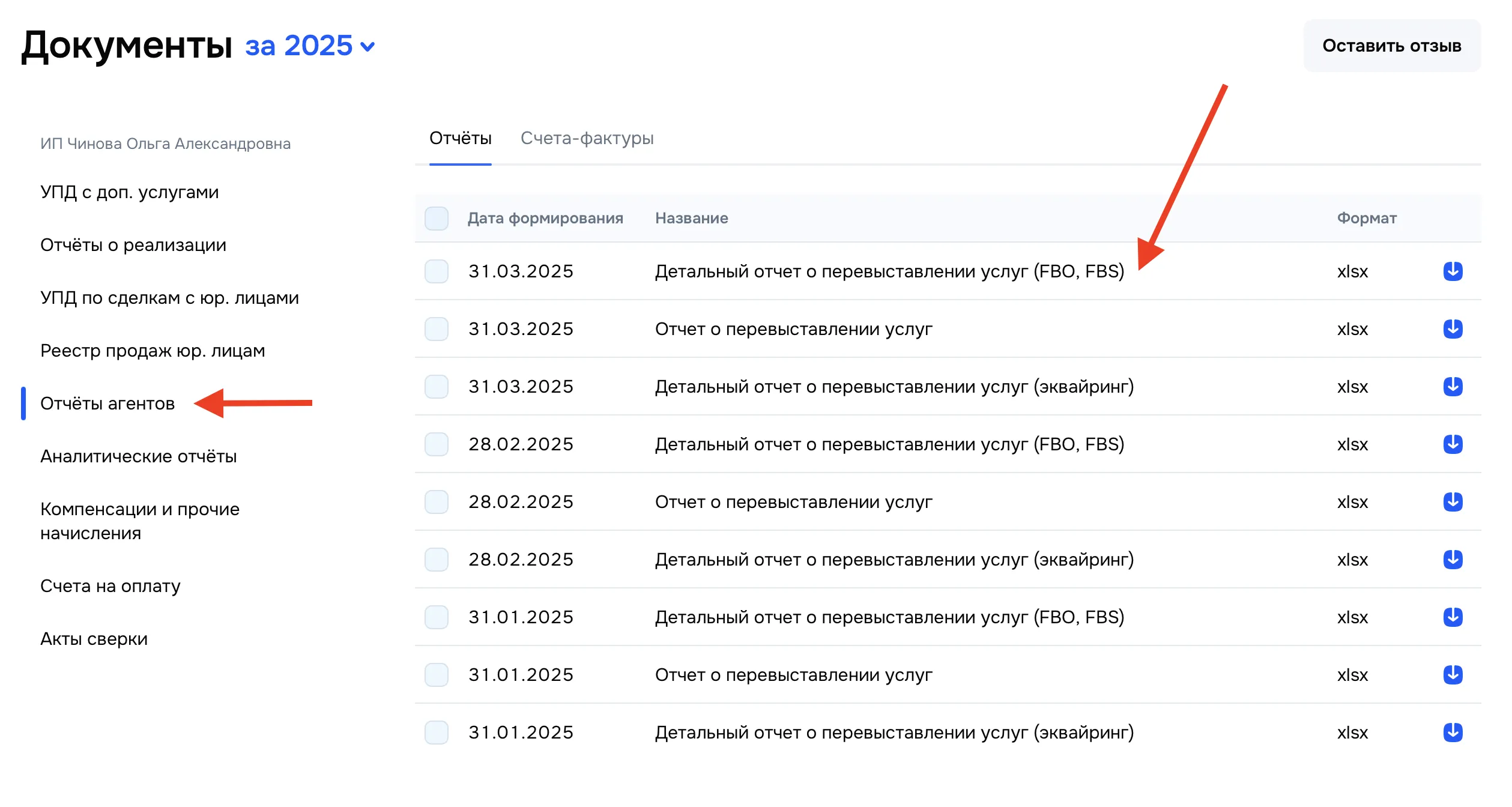Image resolution: width=1512 pixels, height=807 pixels.
Task: Open УПД с доп. услугами section
Action: pyautogui.click(x=129, y=192)
